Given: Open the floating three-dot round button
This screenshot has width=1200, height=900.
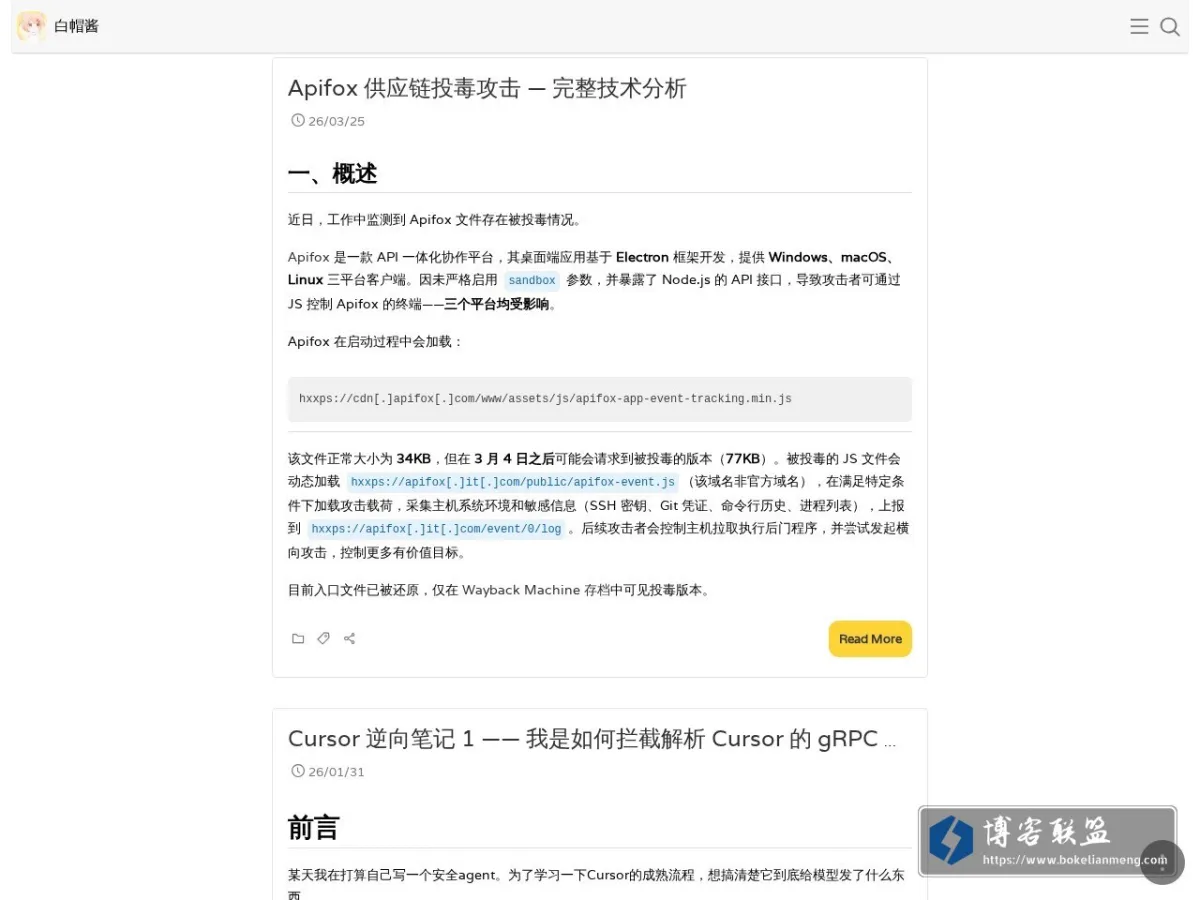Looking at the screenshot, I should pyautogui.click(x=1162, y=862).
